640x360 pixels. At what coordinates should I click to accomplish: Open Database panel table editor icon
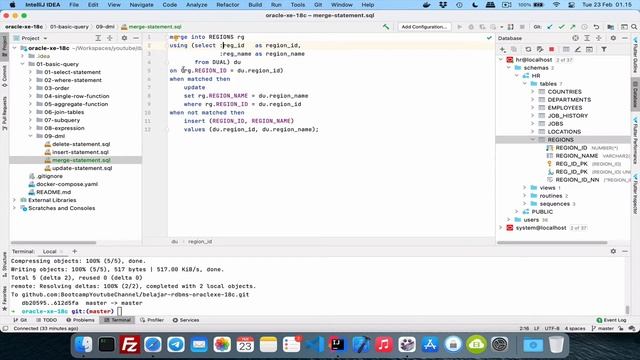tap(566, 49)
